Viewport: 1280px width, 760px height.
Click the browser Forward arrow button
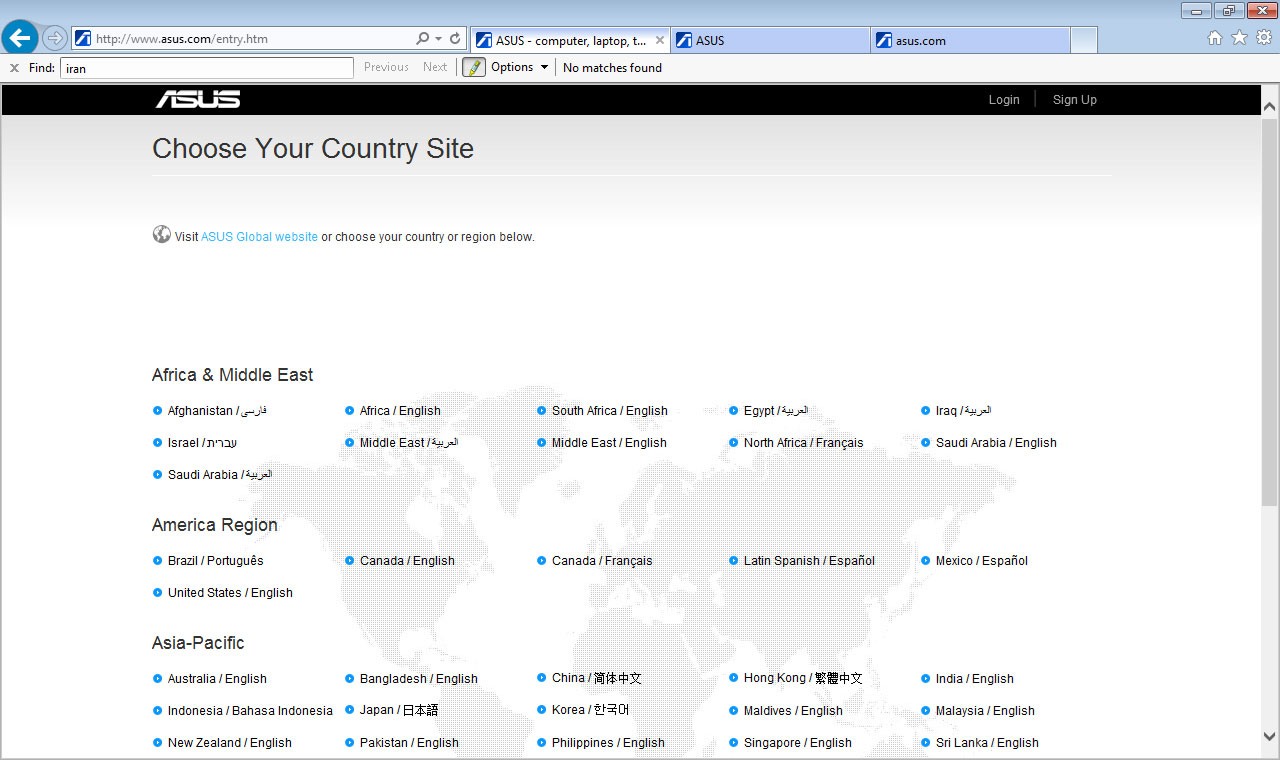pos(55,39)
